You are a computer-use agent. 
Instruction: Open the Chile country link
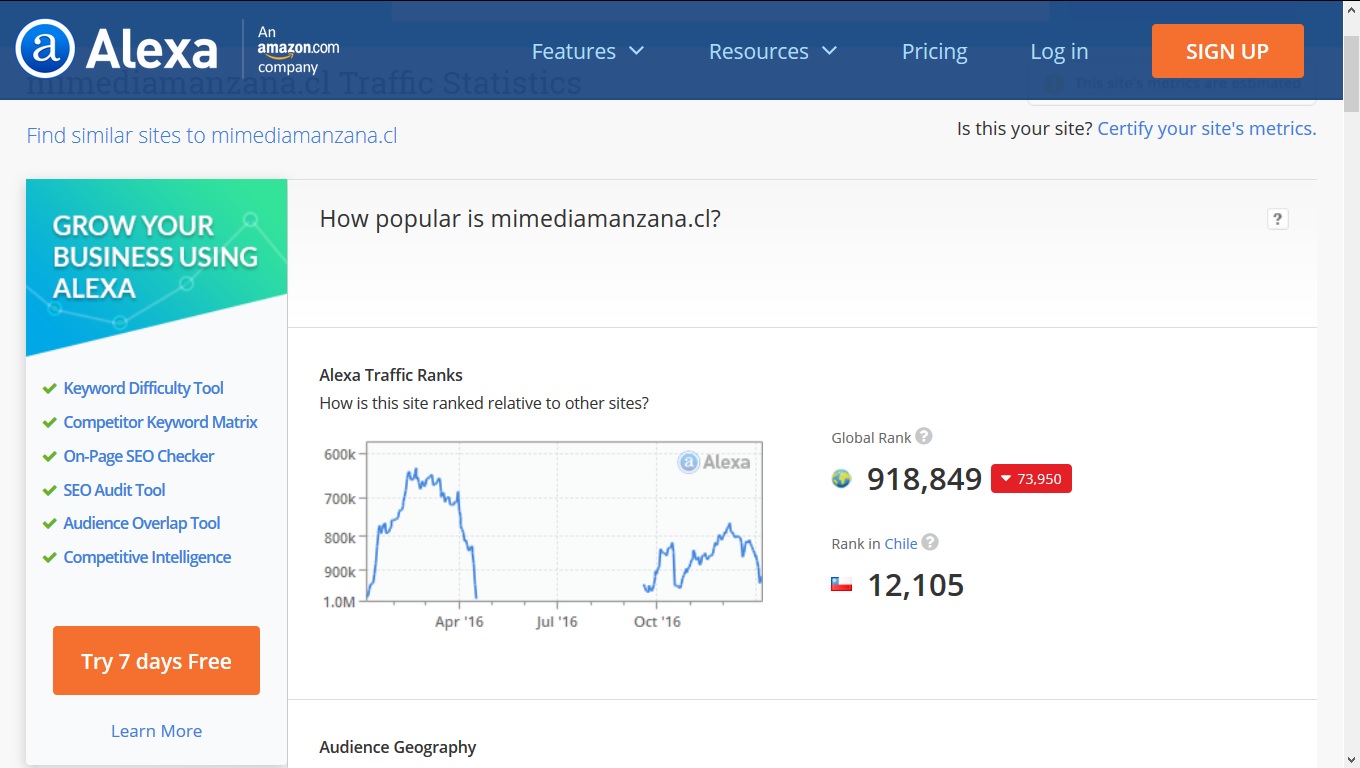click(901, 543)
